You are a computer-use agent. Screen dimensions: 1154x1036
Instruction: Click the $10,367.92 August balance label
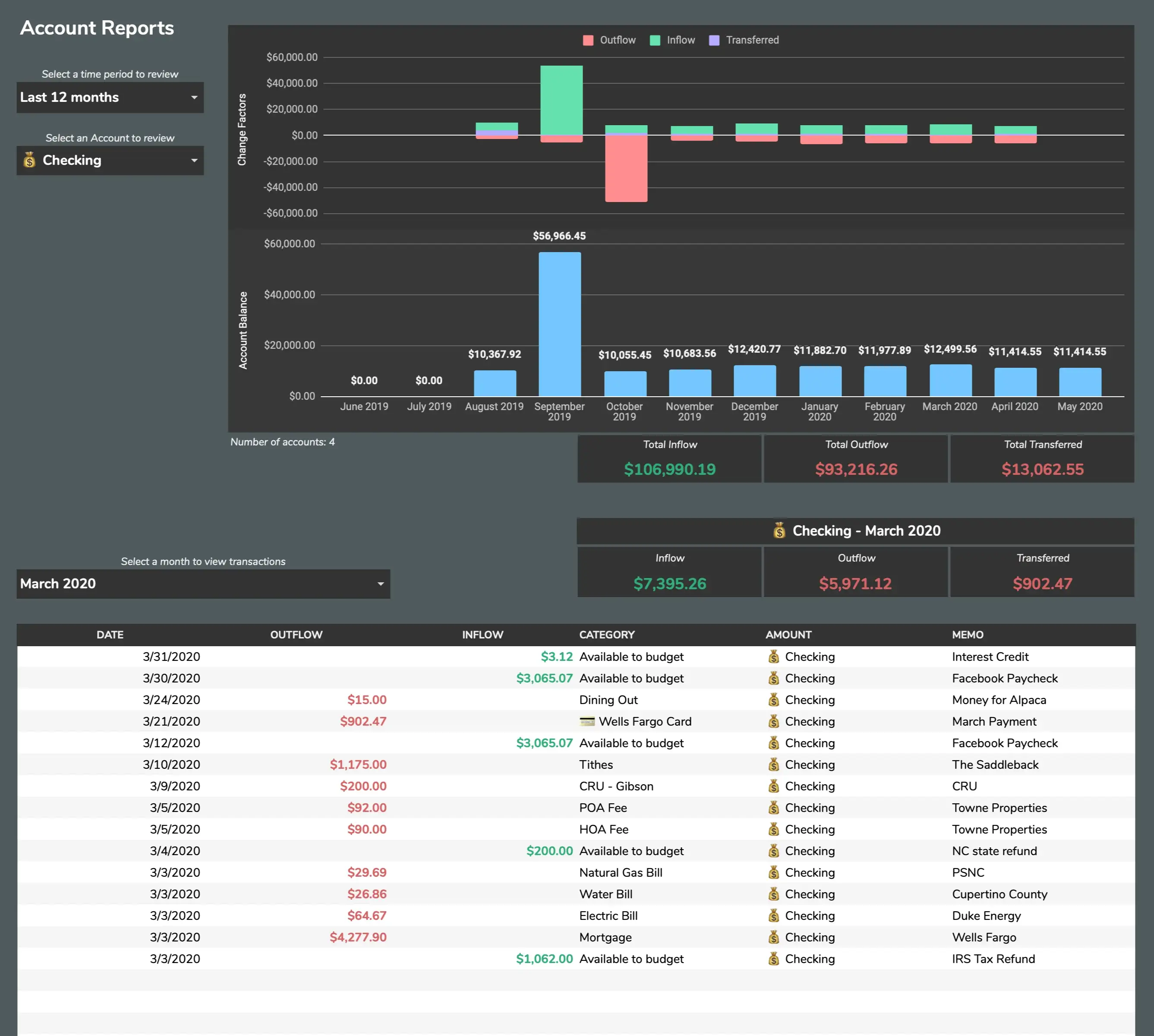pyautogui.click(x=495, y=354)
